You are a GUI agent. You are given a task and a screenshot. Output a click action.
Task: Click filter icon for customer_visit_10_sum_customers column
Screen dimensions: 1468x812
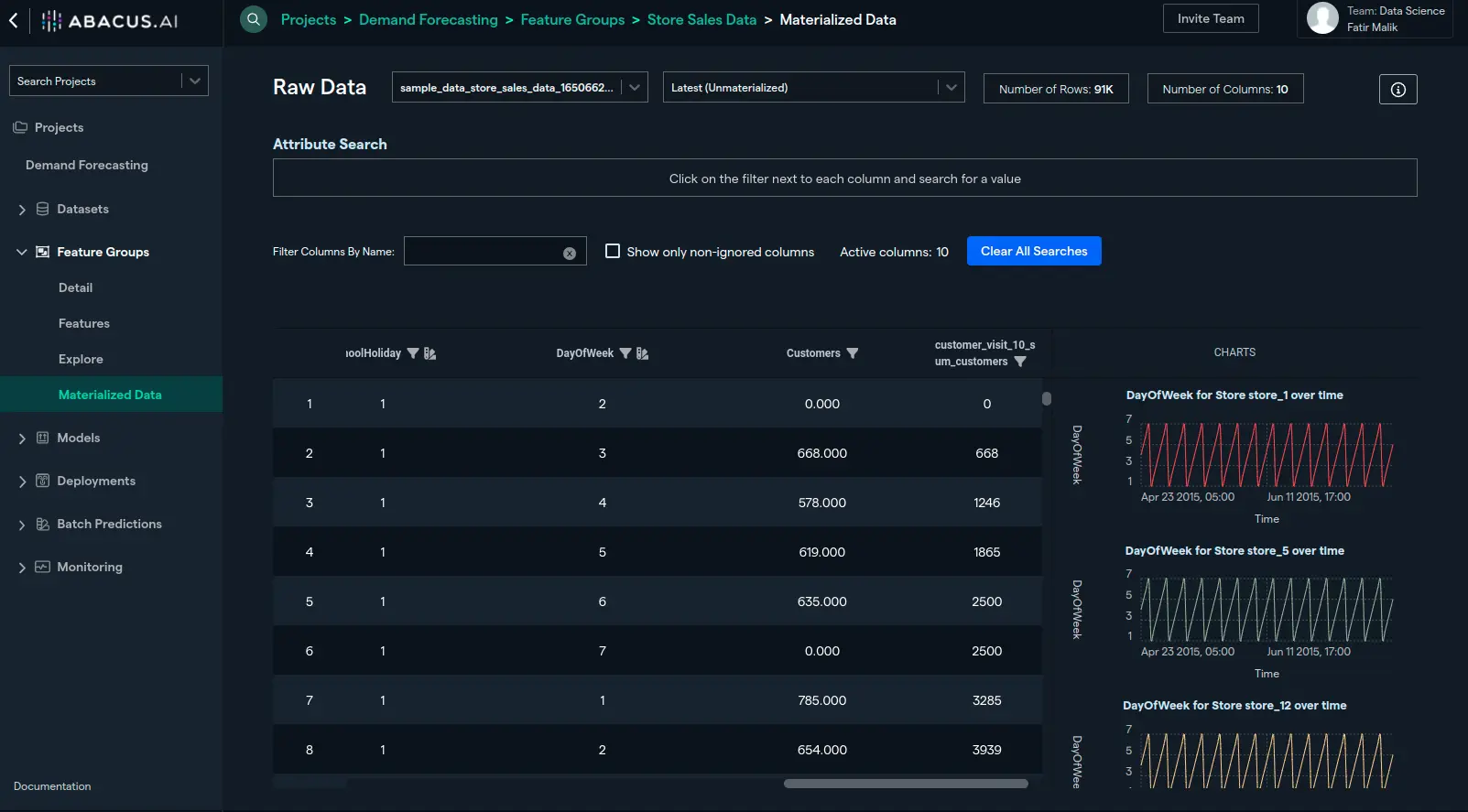pos(1020,362)
